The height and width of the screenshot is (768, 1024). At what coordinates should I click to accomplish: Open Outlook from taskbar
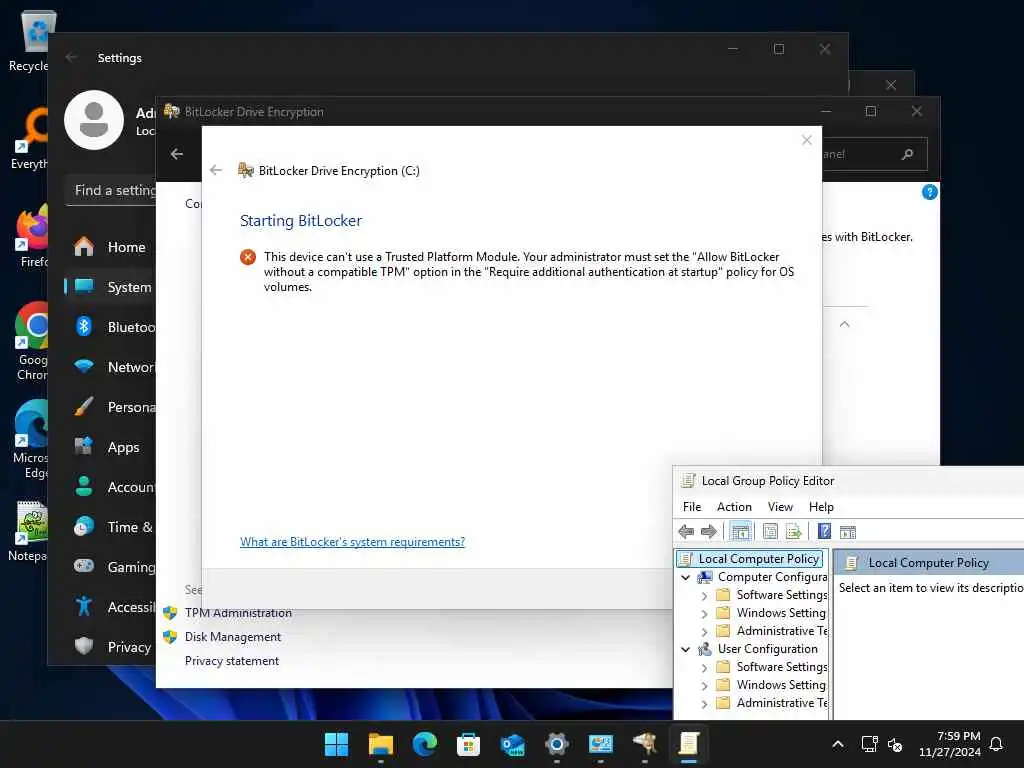tap(513, 744)
